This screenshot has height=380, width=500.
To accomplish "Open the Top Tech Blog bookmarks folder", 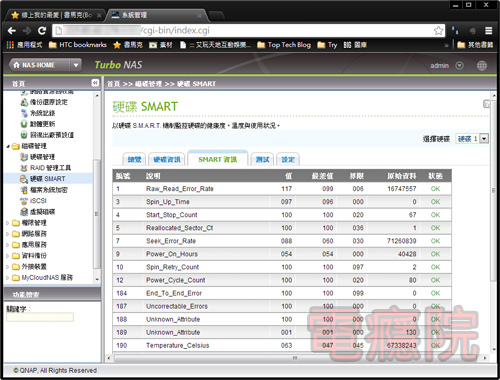I will coord(284,45).
